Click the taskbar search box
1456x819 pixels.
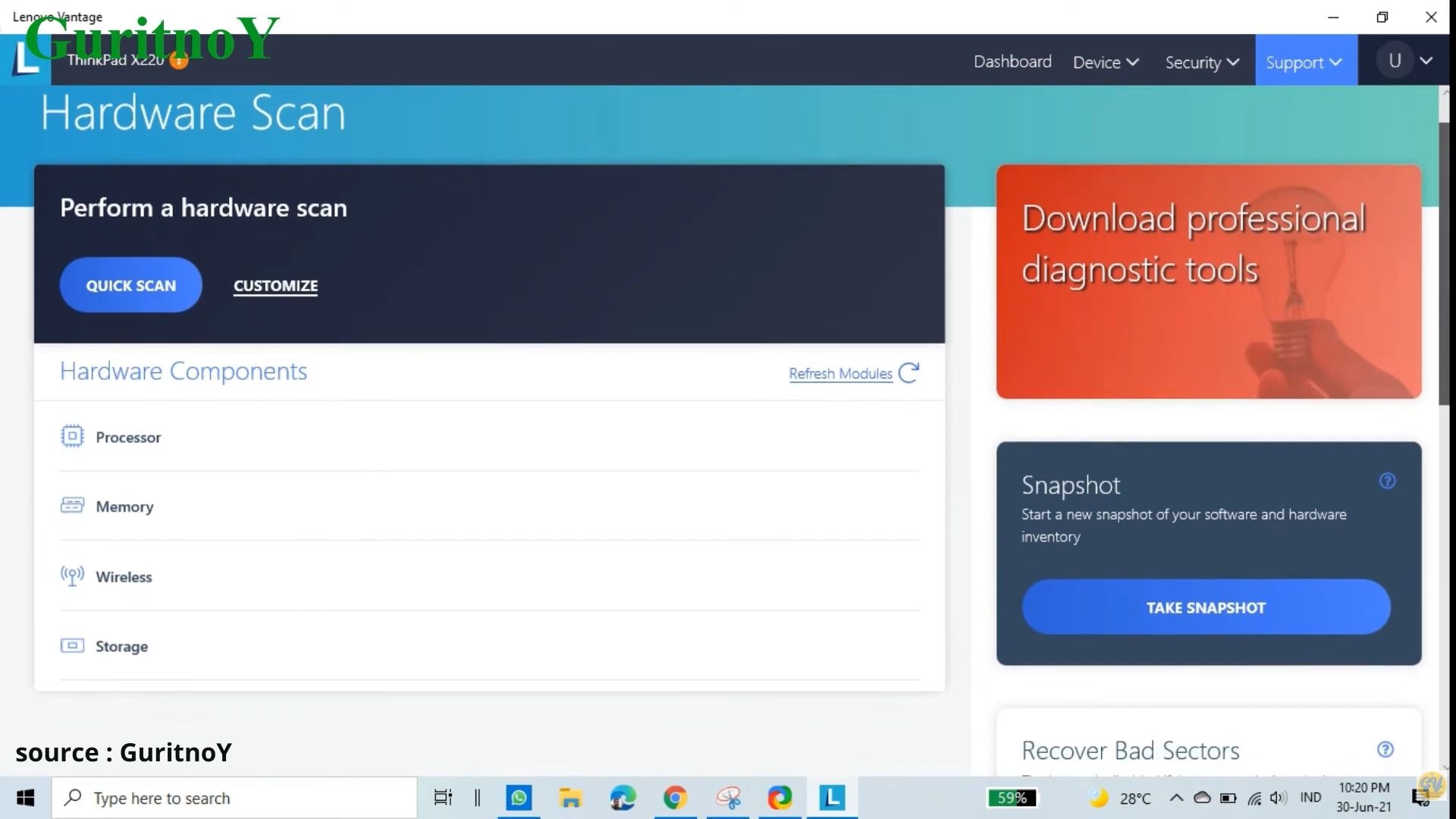tap(234, 798)
